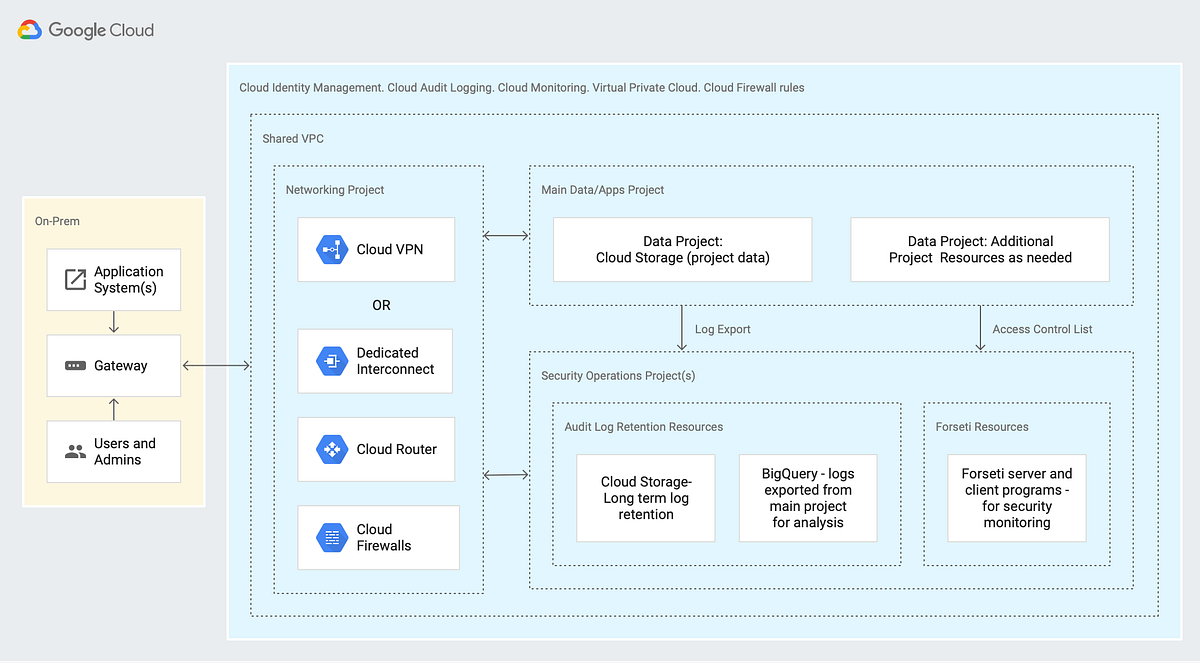Select the Users and Admins icon
Image resolution: width=1200 pixels, height=663 pixels.
tap(74, 451)
